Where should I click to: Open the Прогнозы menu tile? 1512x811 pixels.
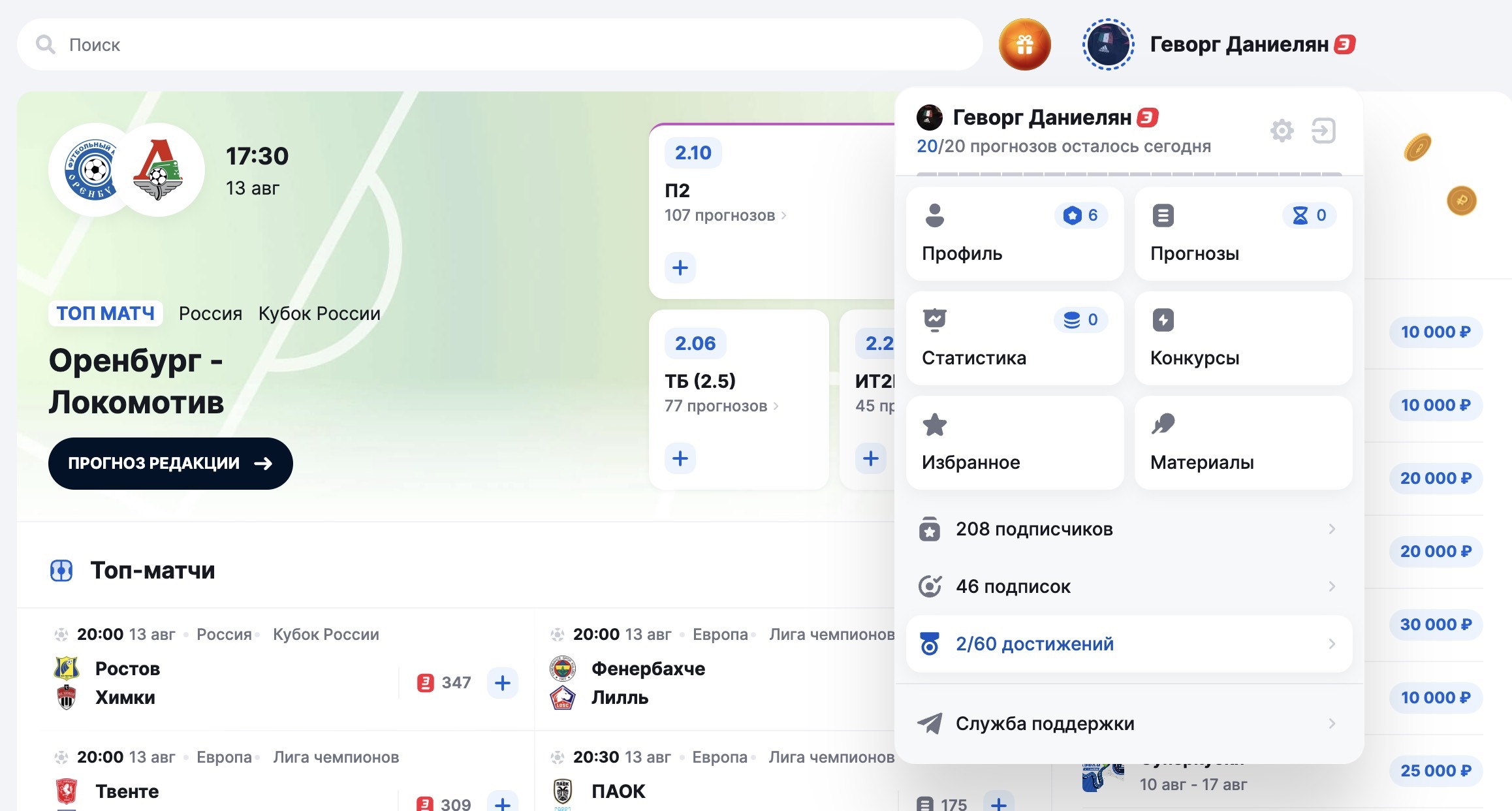point(1242,234)
